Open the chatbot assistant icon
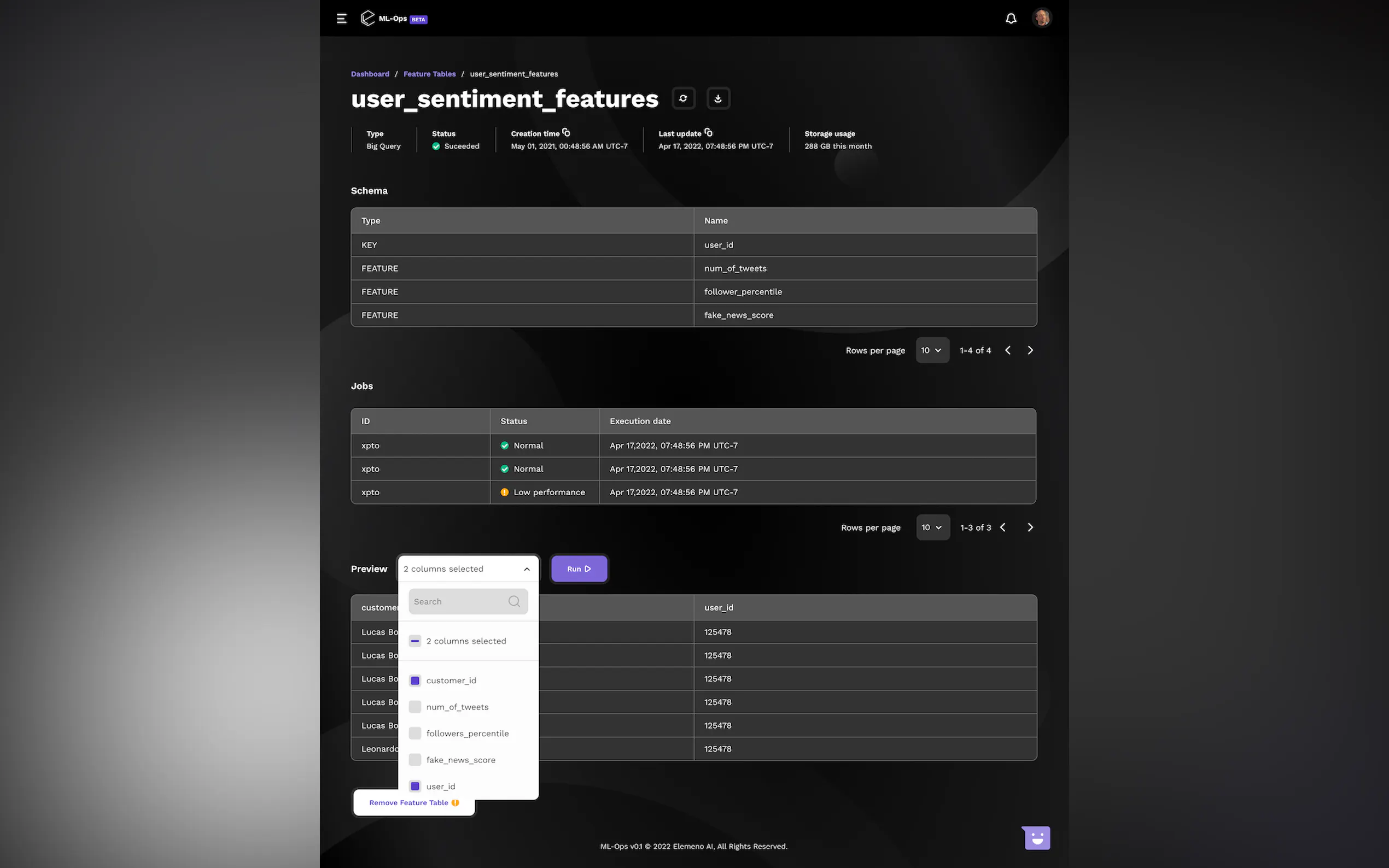This screenshot has width=1389, height=868. 1036,837
